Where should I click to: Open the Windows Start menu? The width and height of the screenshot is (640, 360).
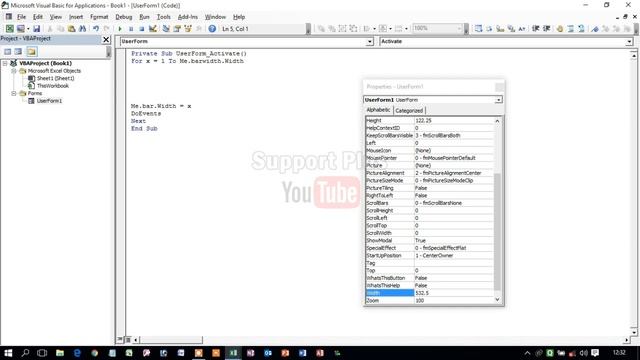pos(8,353)
